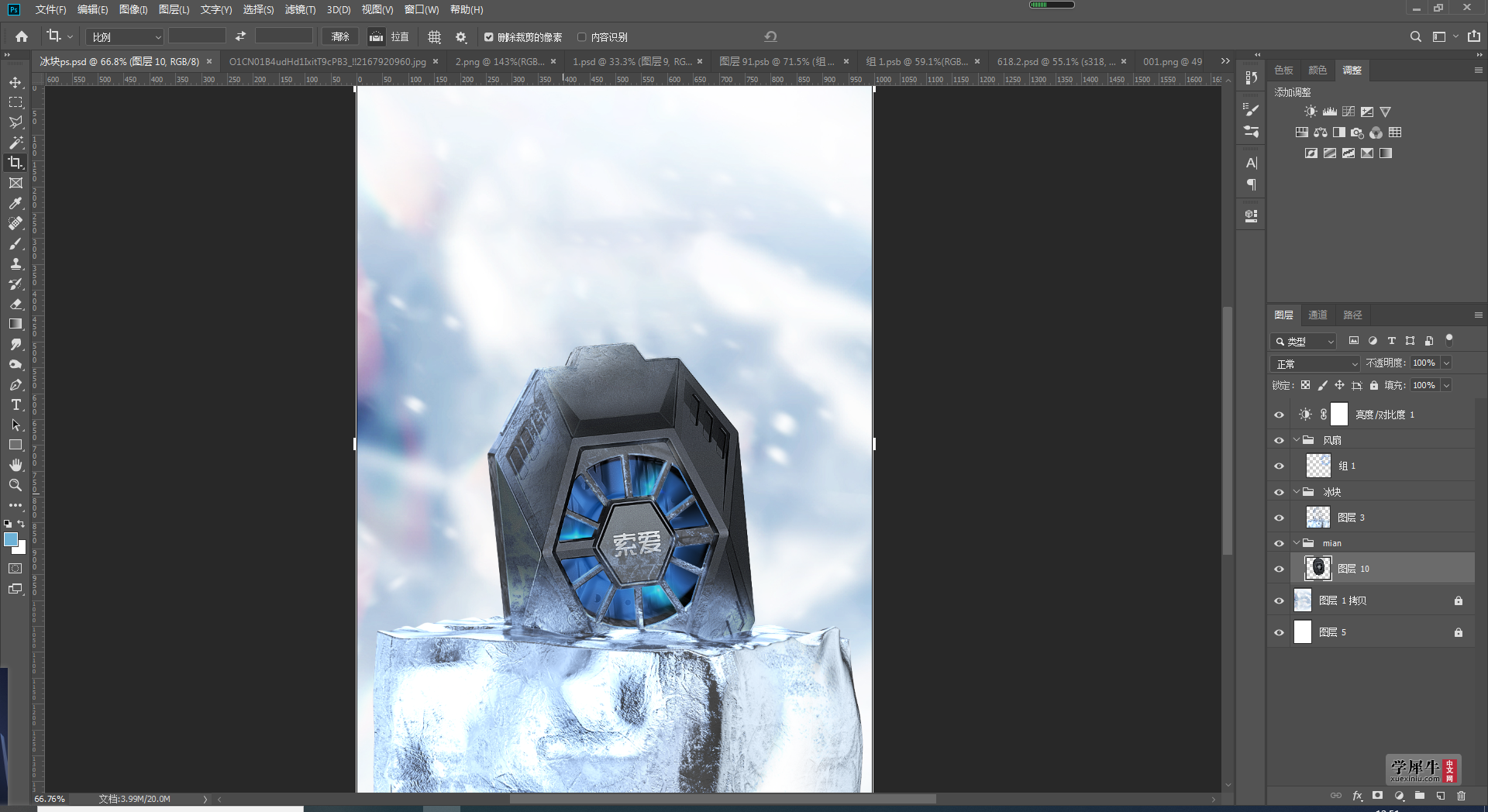Image resolution: width=1488 pixels, height=812 pixels.
Task: Switch to the 路径 tab
Action: (x=1352, y=315)
